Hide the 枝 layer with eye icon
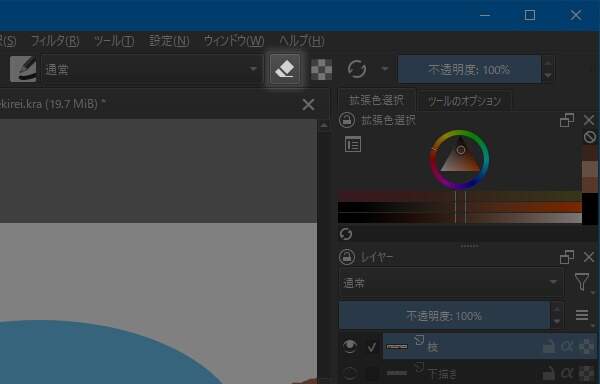 click(x=350, y=346)
